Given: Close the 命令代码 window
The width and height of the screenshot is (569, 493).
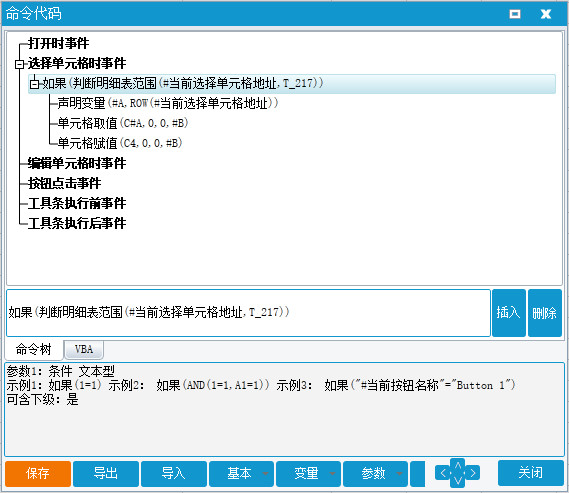Looking at the screenshot, I should [x=545, y=14].
